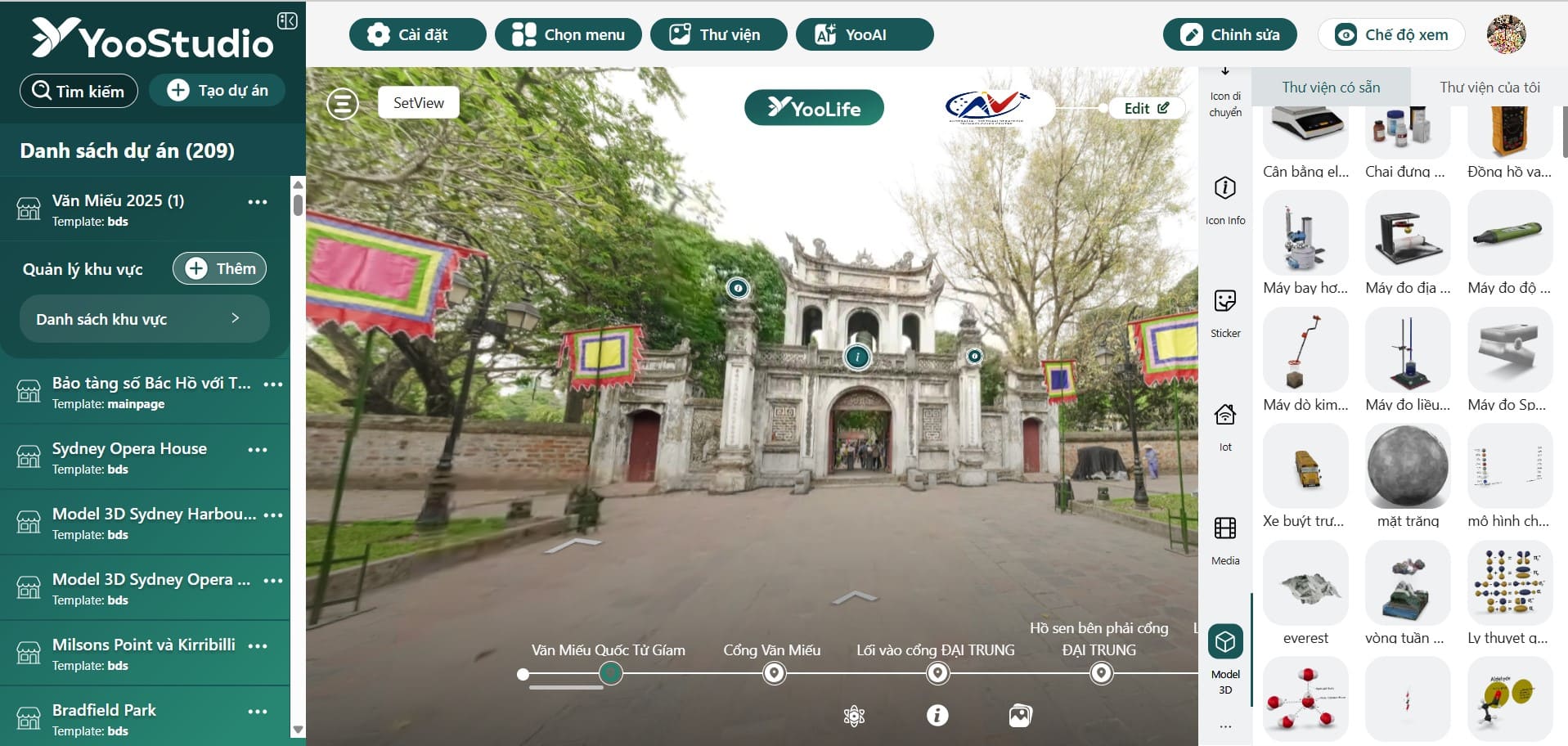Click the info hotspot on the gate
This screenshot has width=1568, height=746.
pos(857,357)
